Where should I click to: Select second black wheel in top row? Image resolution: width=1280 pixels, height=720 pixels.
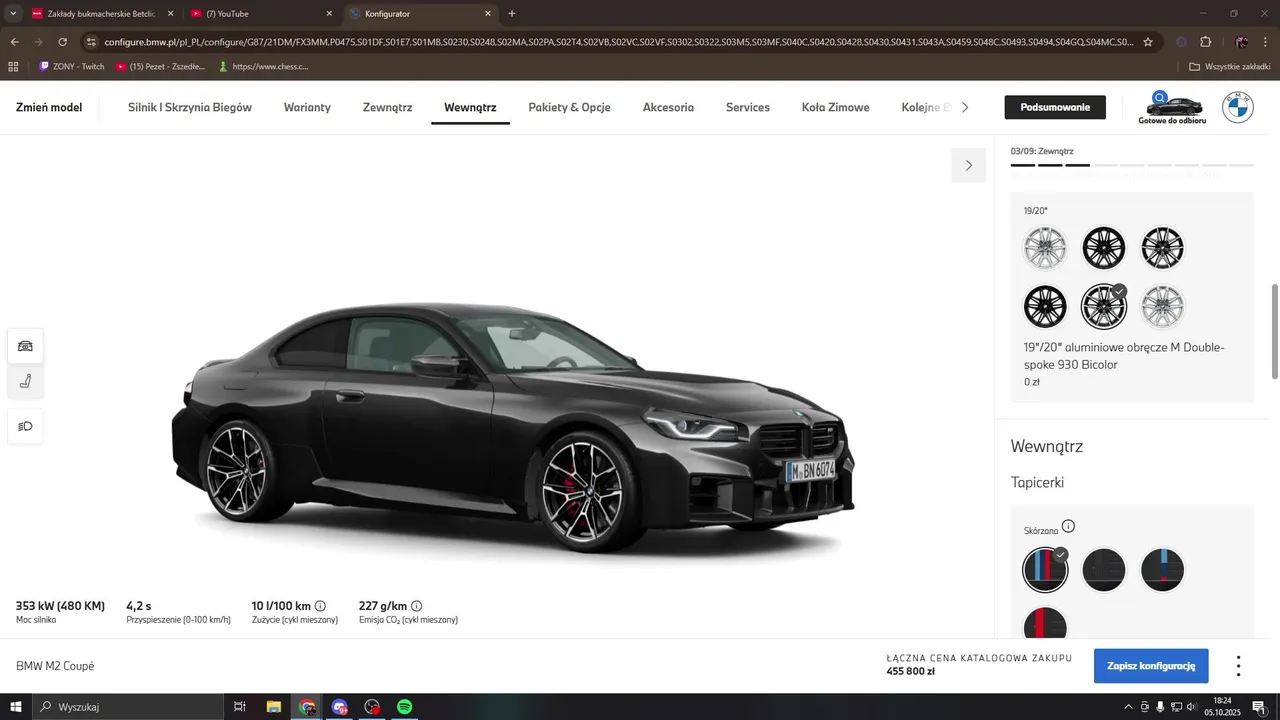coord(1104,248)
